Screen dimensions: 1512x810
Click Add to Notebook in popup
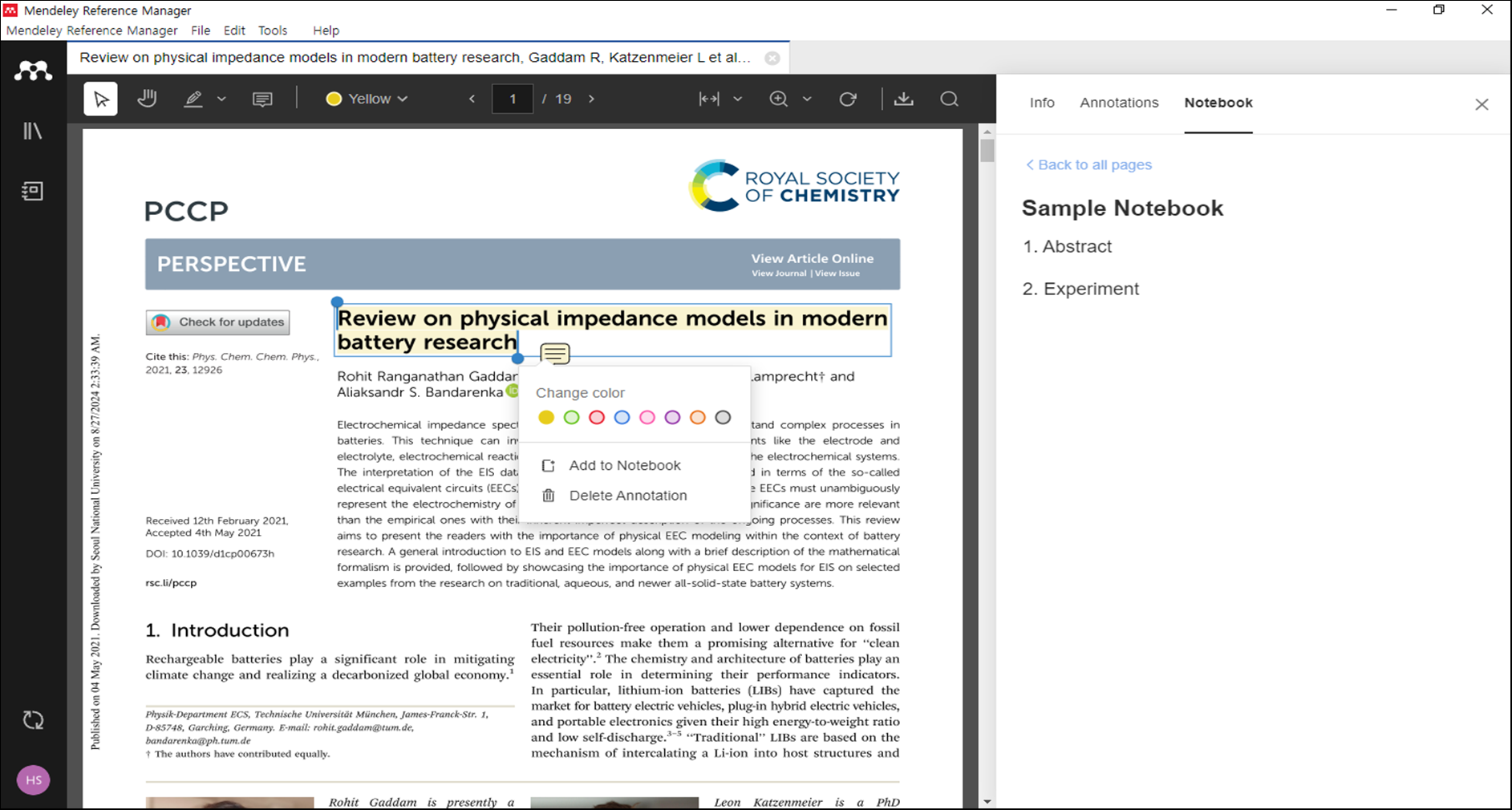611,465
